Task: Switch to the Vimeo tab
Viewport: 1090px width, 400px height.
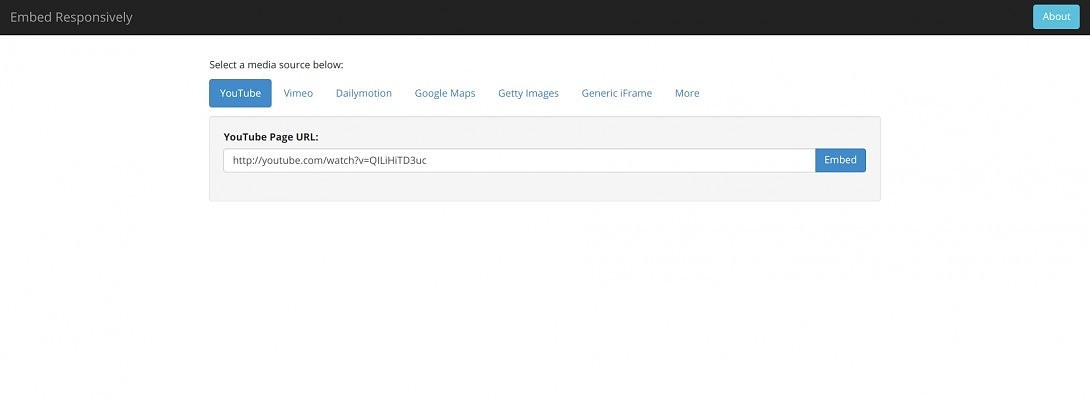Action: pyautogui.click(x=298, y=93)
